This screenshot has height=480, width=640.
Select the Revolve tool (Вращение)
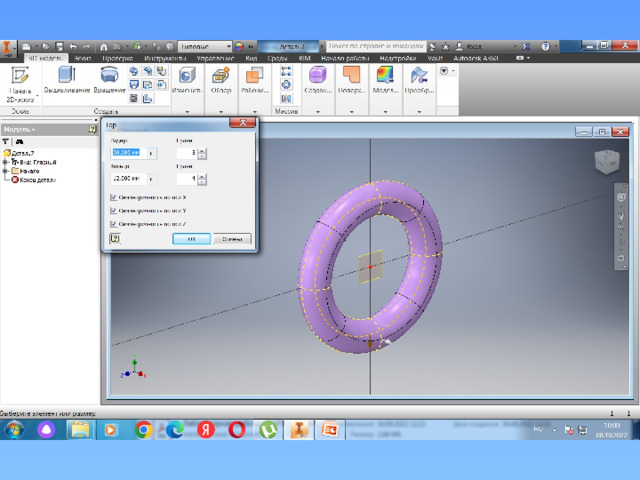[111, 78]
